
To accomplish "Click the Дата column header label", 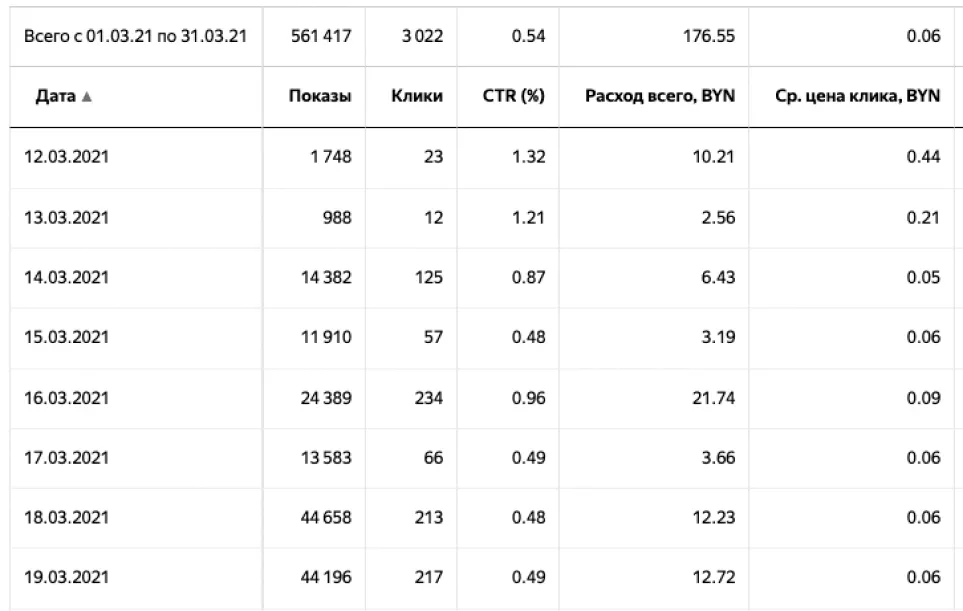I will click(55, 97).
